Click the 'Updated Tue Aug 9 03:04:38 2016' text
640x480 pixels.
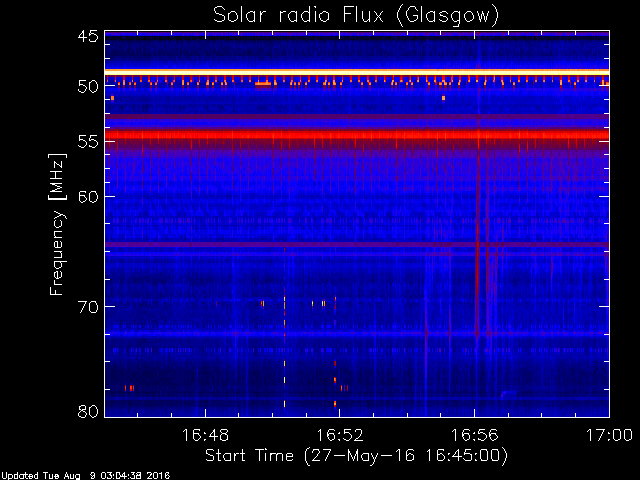pyautogui.click(x=85, y=476)
